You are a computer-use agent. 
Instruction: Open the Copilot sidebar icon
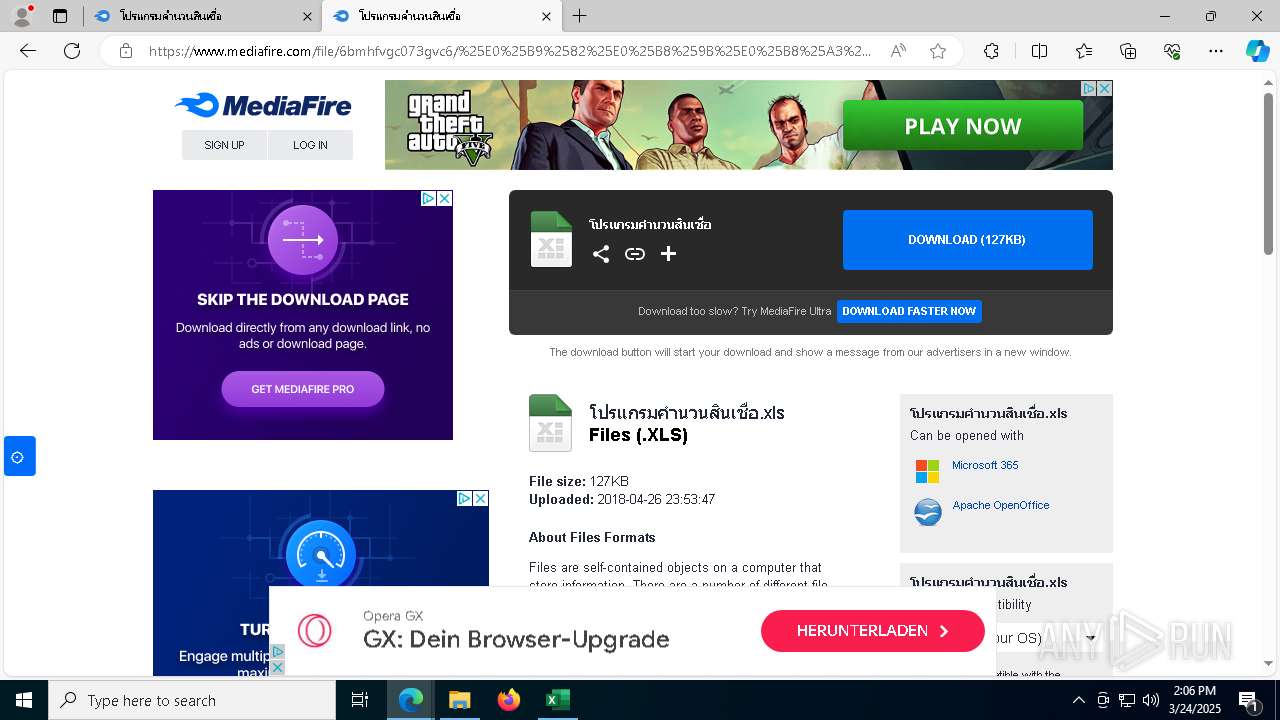(1258, 51)
